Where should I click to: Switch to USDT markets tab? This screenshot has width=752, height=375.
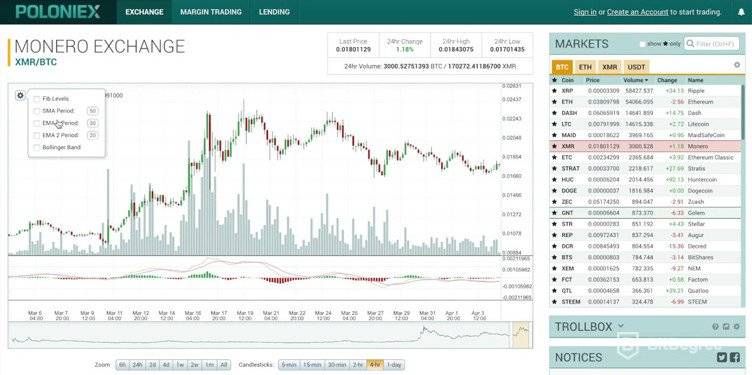coord(636,67)
